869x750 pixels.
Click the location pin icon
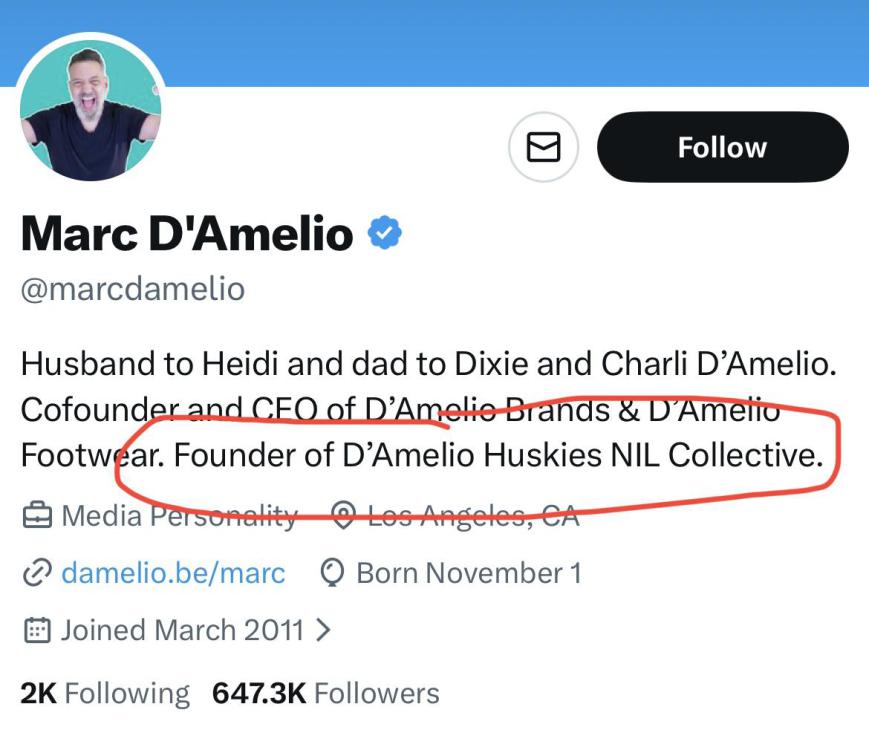click(x=344, y=516)
